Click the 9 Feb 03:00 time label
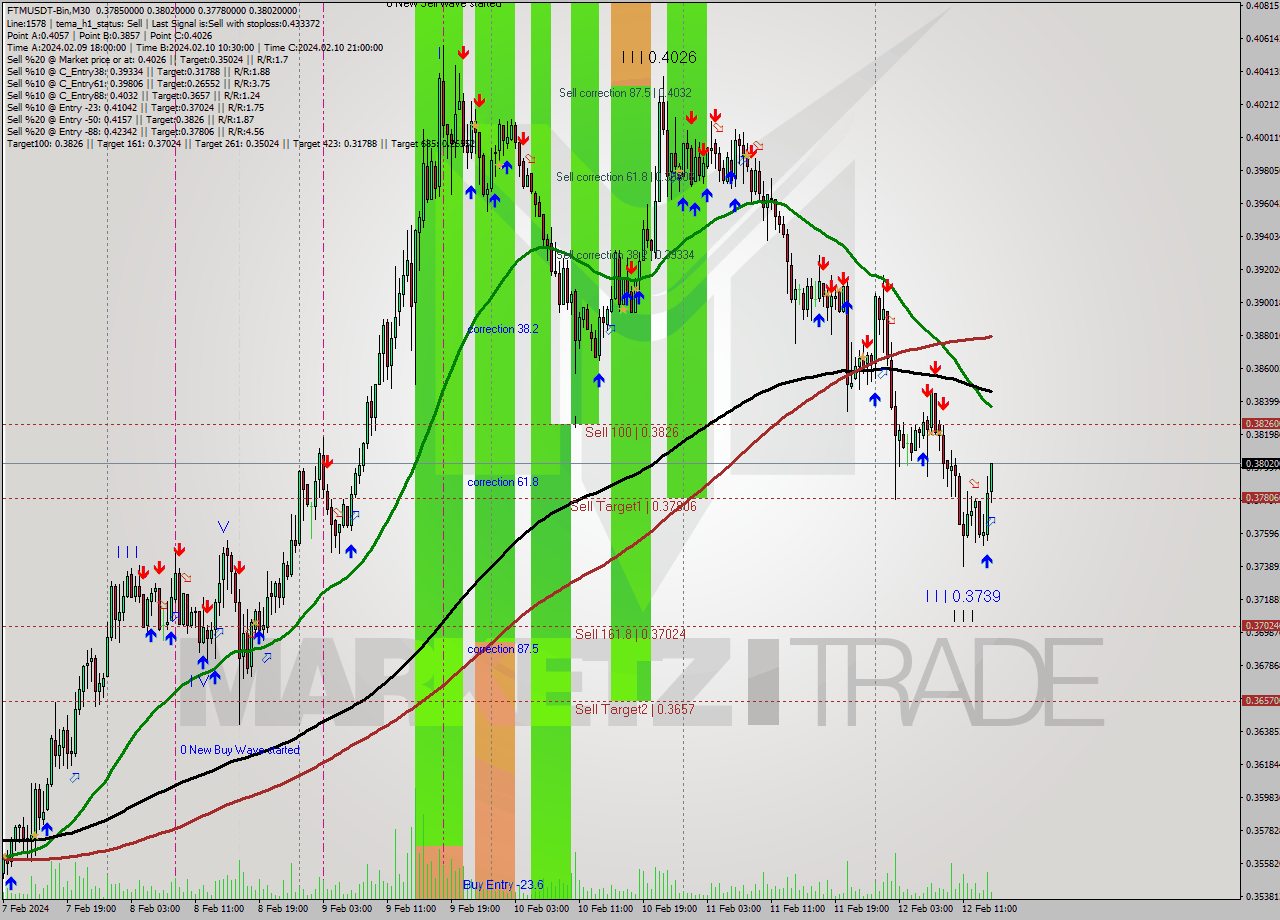This screenshot has width=1280, height=920. point(346,909)
